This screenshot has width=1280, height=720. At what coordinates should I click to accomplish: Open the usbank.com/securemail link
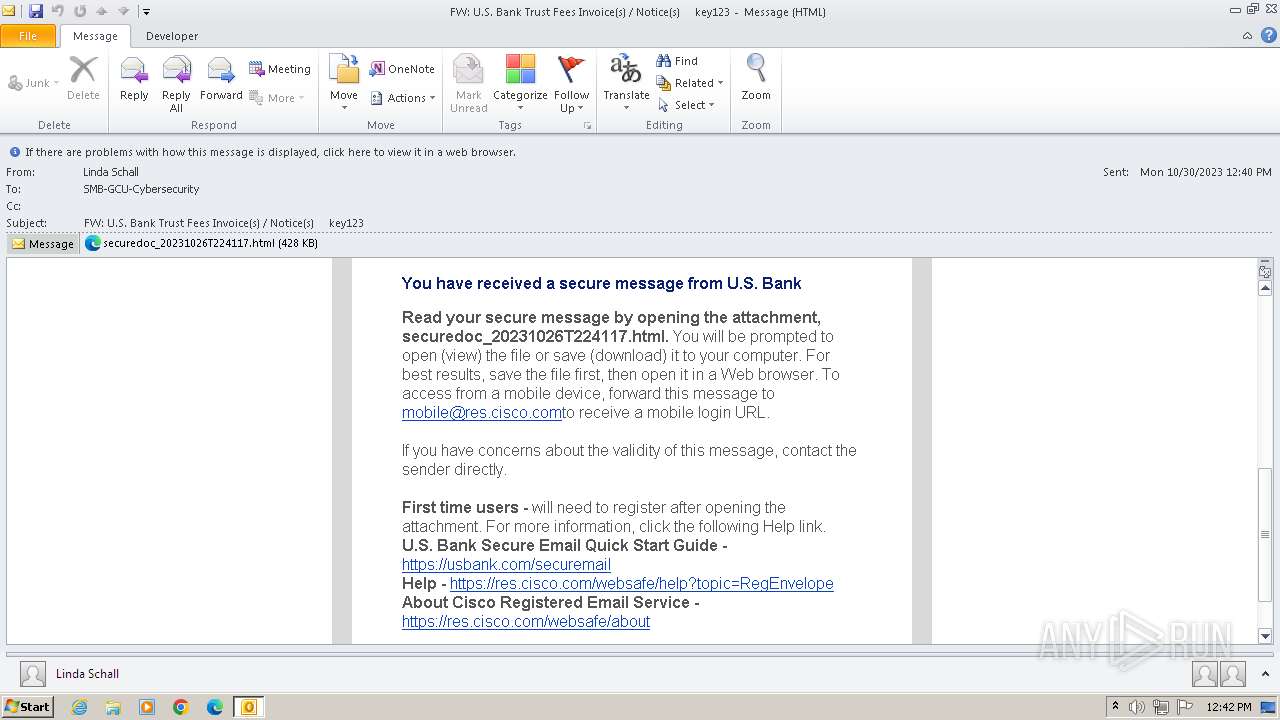pos(506,565)
